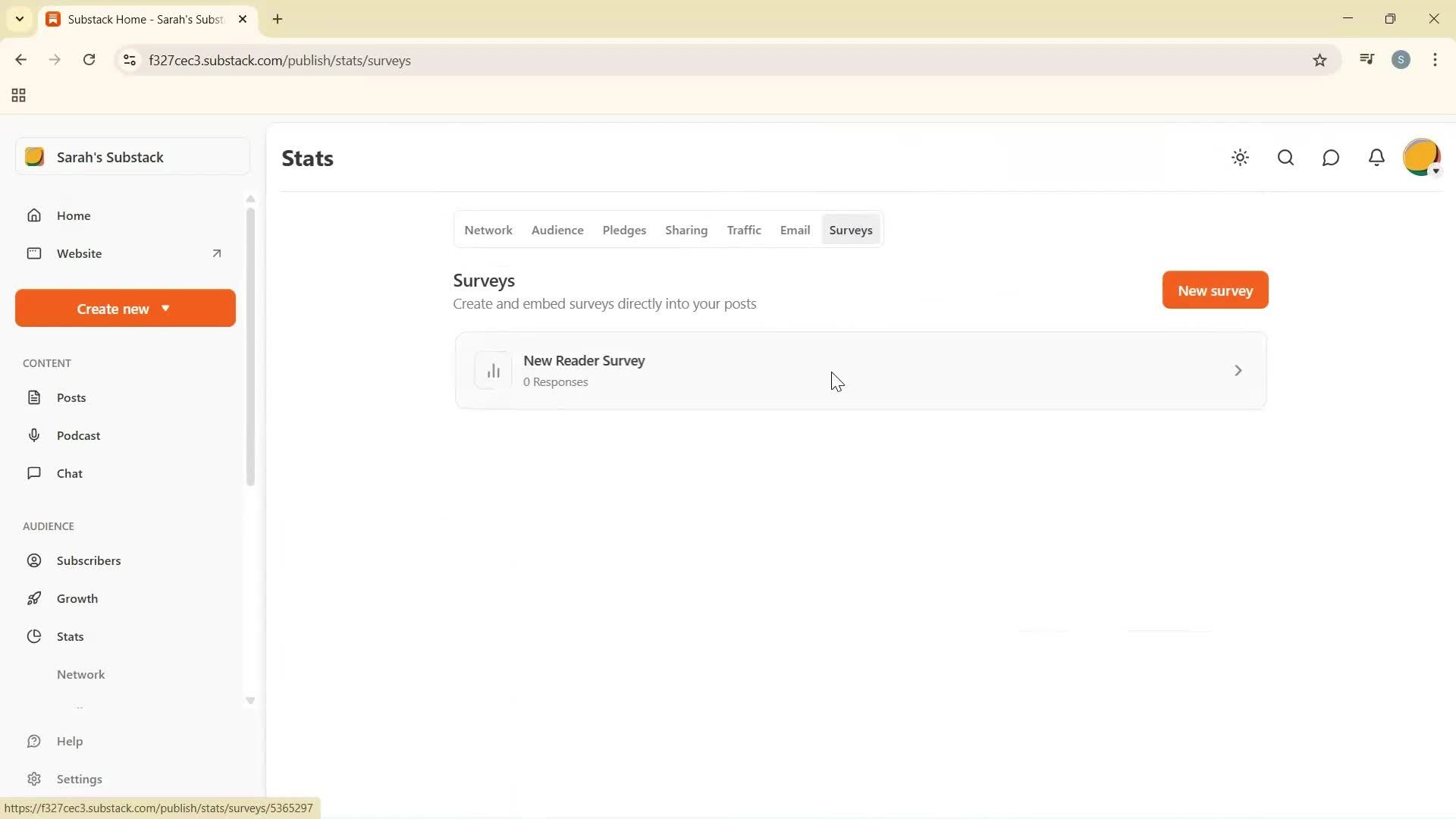This screenshot has height=819, width=1456.
Task: Open the Help link in sidebar
Action: 69,741
